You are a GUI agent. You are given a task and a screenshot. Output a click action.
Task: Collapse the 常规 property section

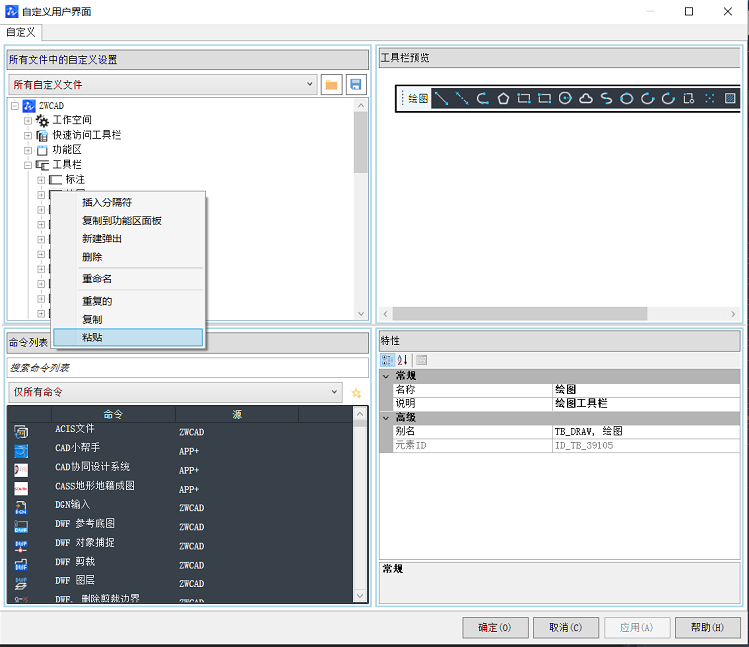386,376
